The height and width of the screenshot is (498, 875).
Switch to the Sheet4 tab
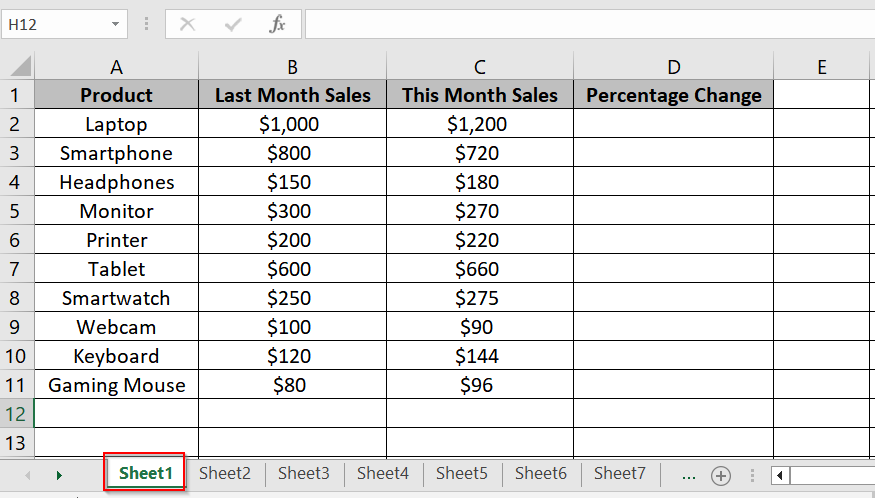[x=383, y=473]
